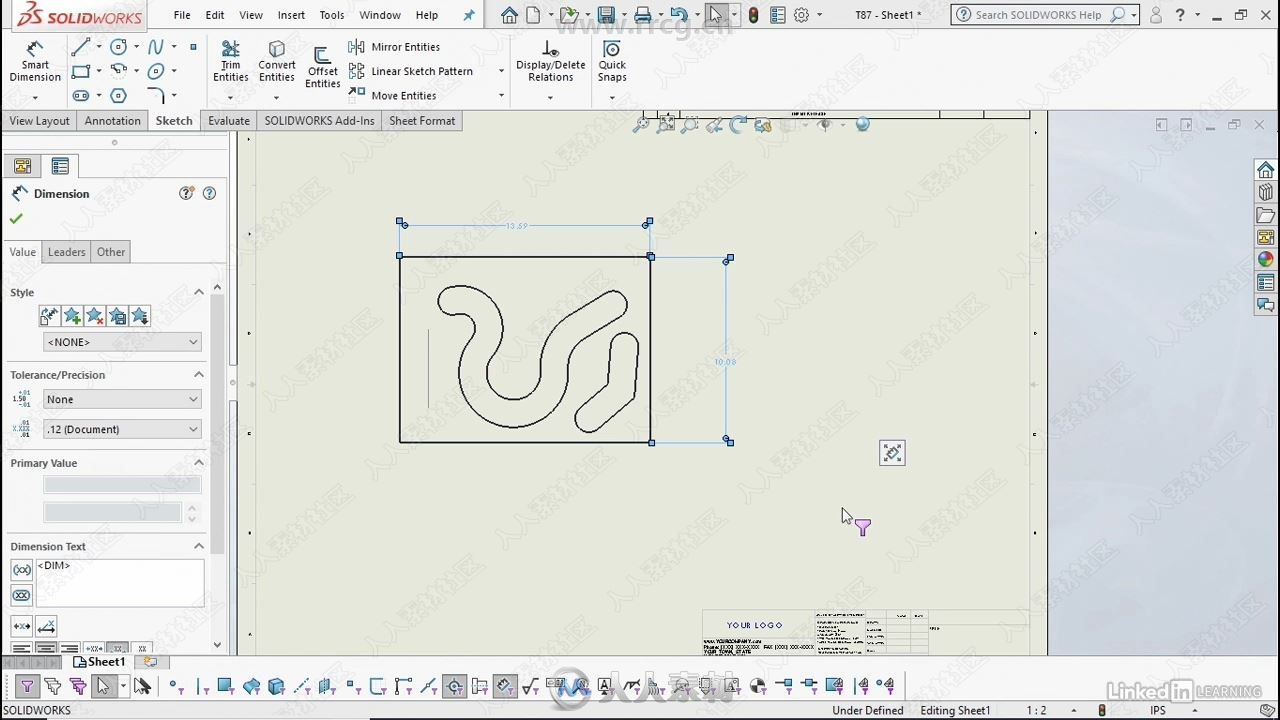Collapse the Style section

click(x=198, y=292)
